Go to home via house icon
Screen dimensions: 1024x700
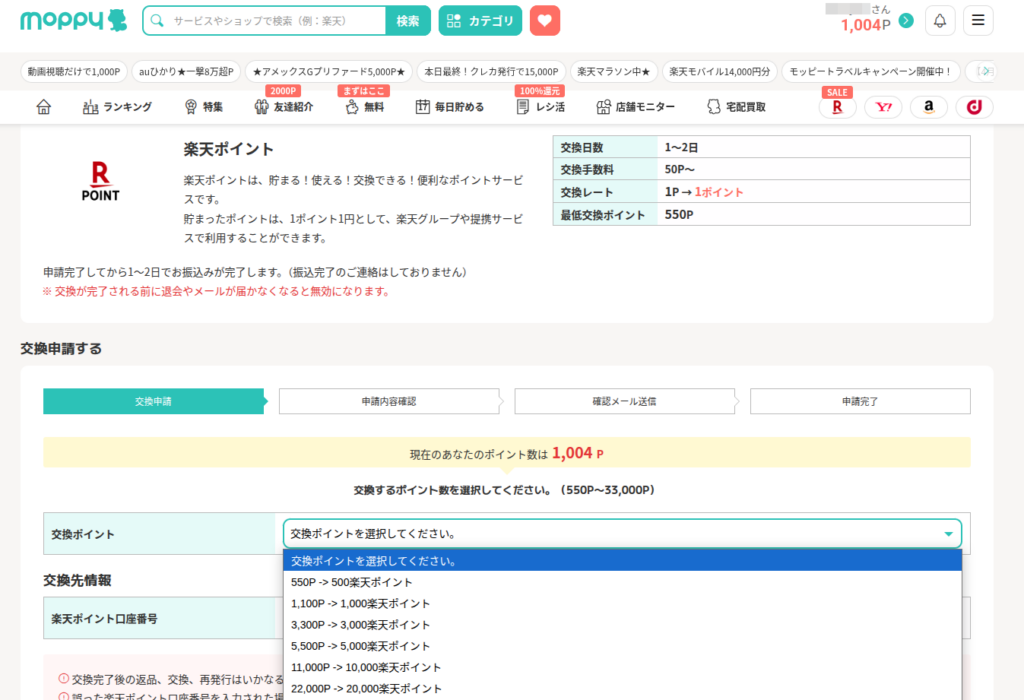43,107
